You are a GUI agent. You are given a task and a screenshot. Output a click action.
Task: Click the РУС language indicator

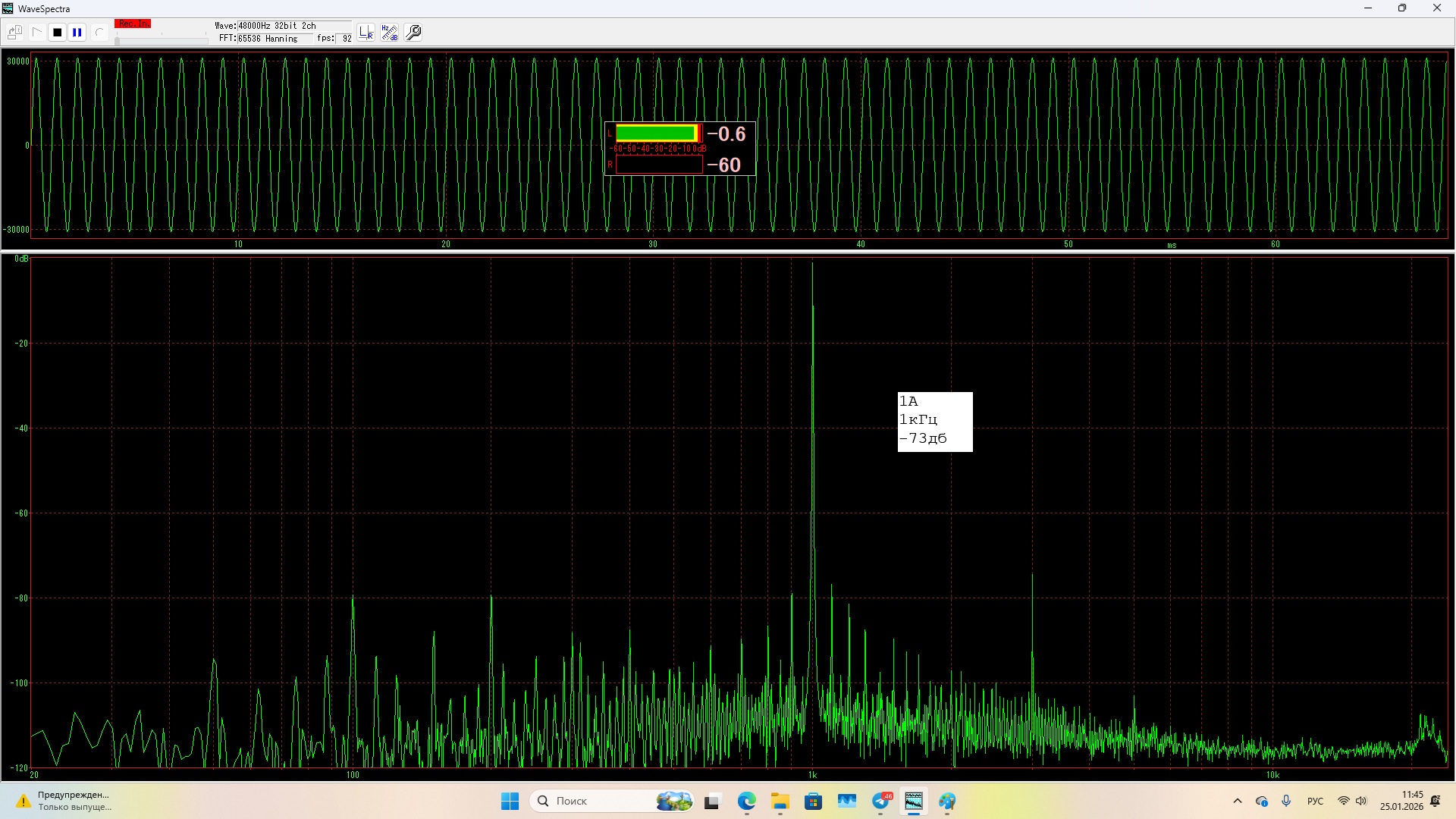tap(1315, 801)
